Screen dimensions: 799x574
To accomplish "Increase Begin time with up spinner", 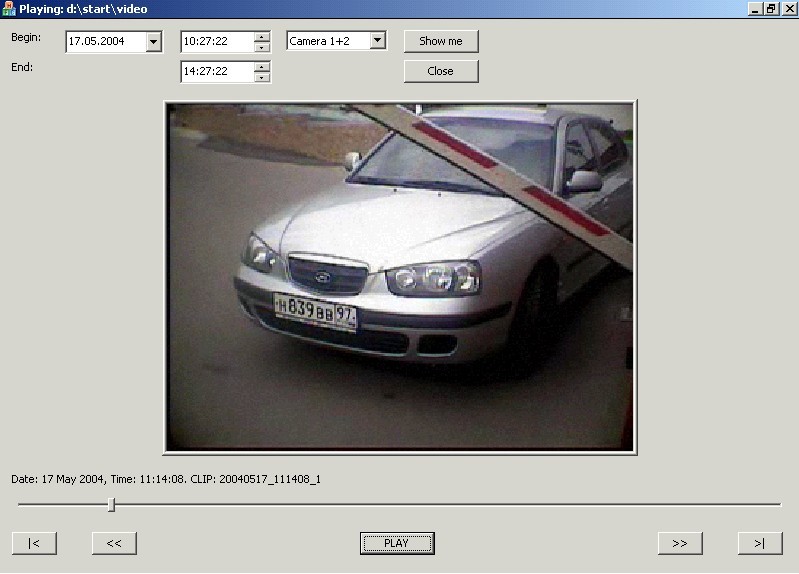I will click(262, 37).
